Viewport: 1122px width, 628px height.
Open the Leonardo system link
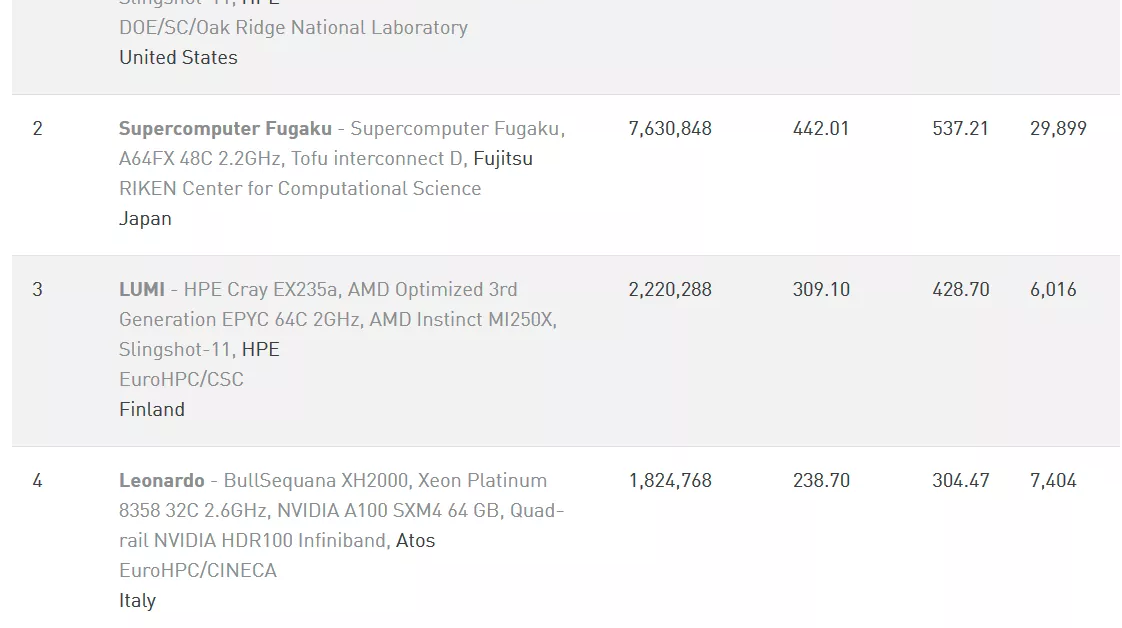(162, 481)
